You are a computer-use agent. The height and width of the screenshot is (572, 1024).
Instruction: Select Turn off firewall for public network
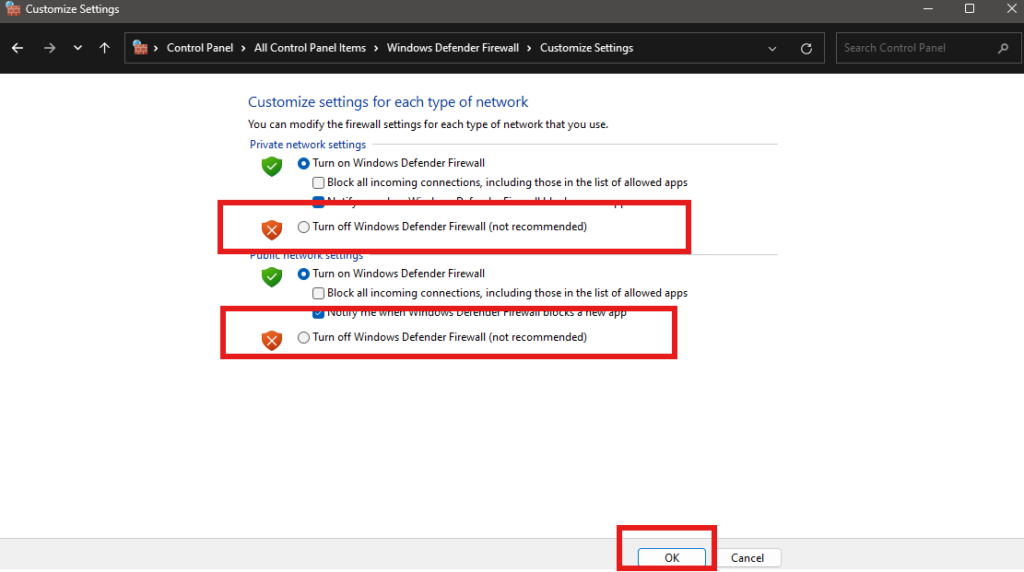click(x=304, y=338)
